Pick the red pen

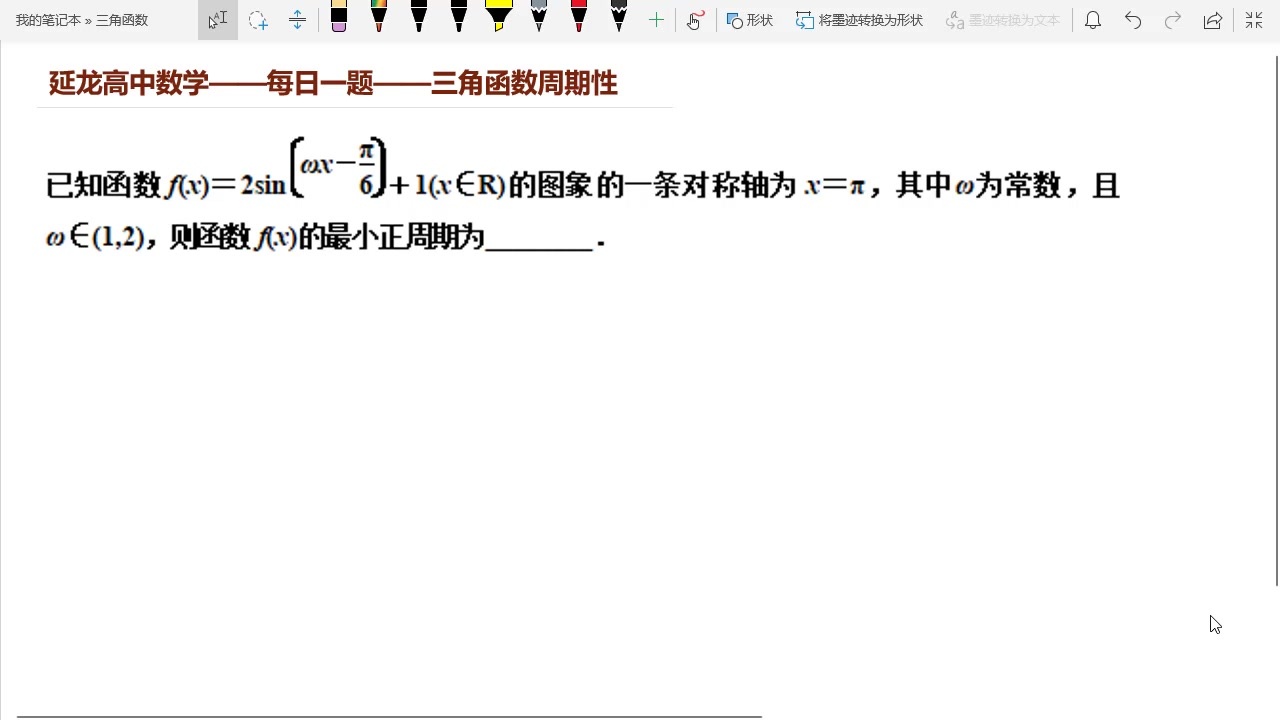579,17
